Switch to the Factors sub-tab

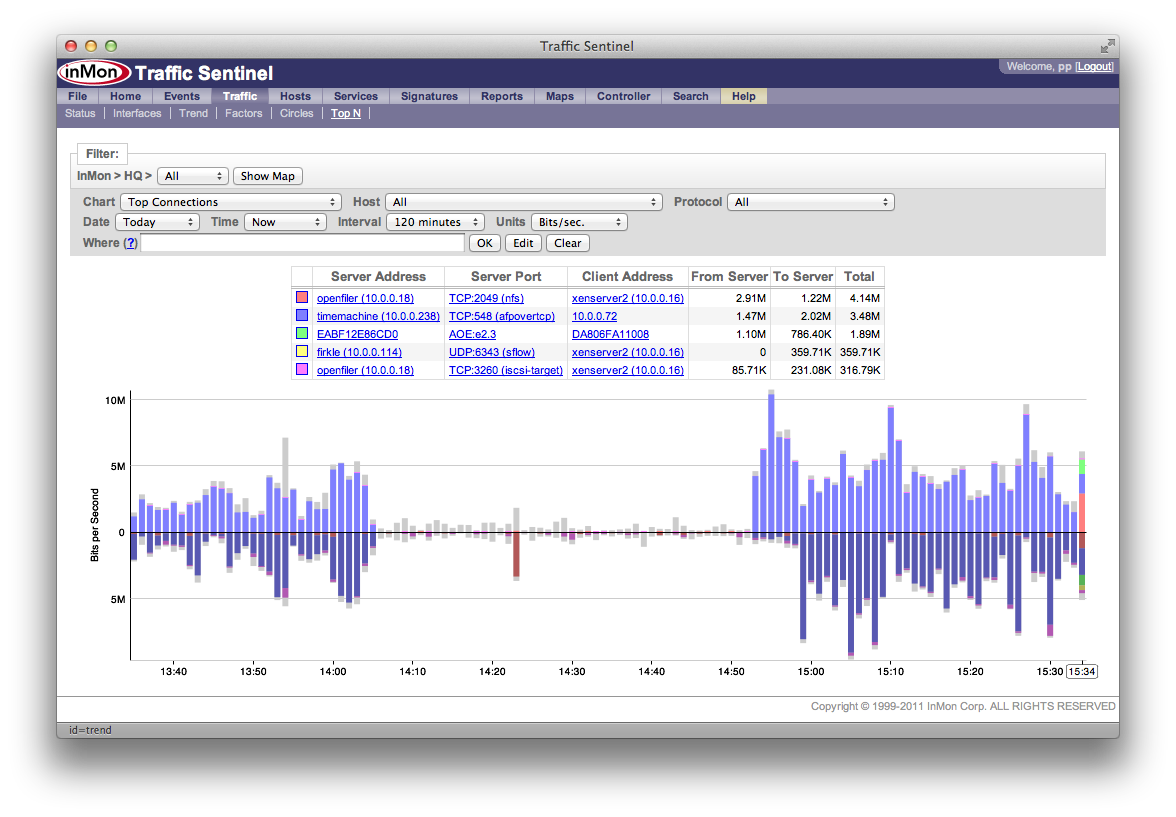tap(244, 113)
